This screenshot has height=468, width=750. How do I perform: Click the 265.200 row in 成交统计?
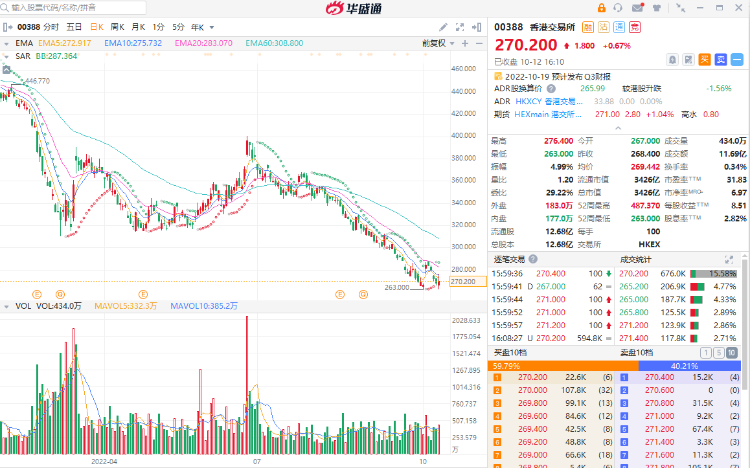point(678,287)
